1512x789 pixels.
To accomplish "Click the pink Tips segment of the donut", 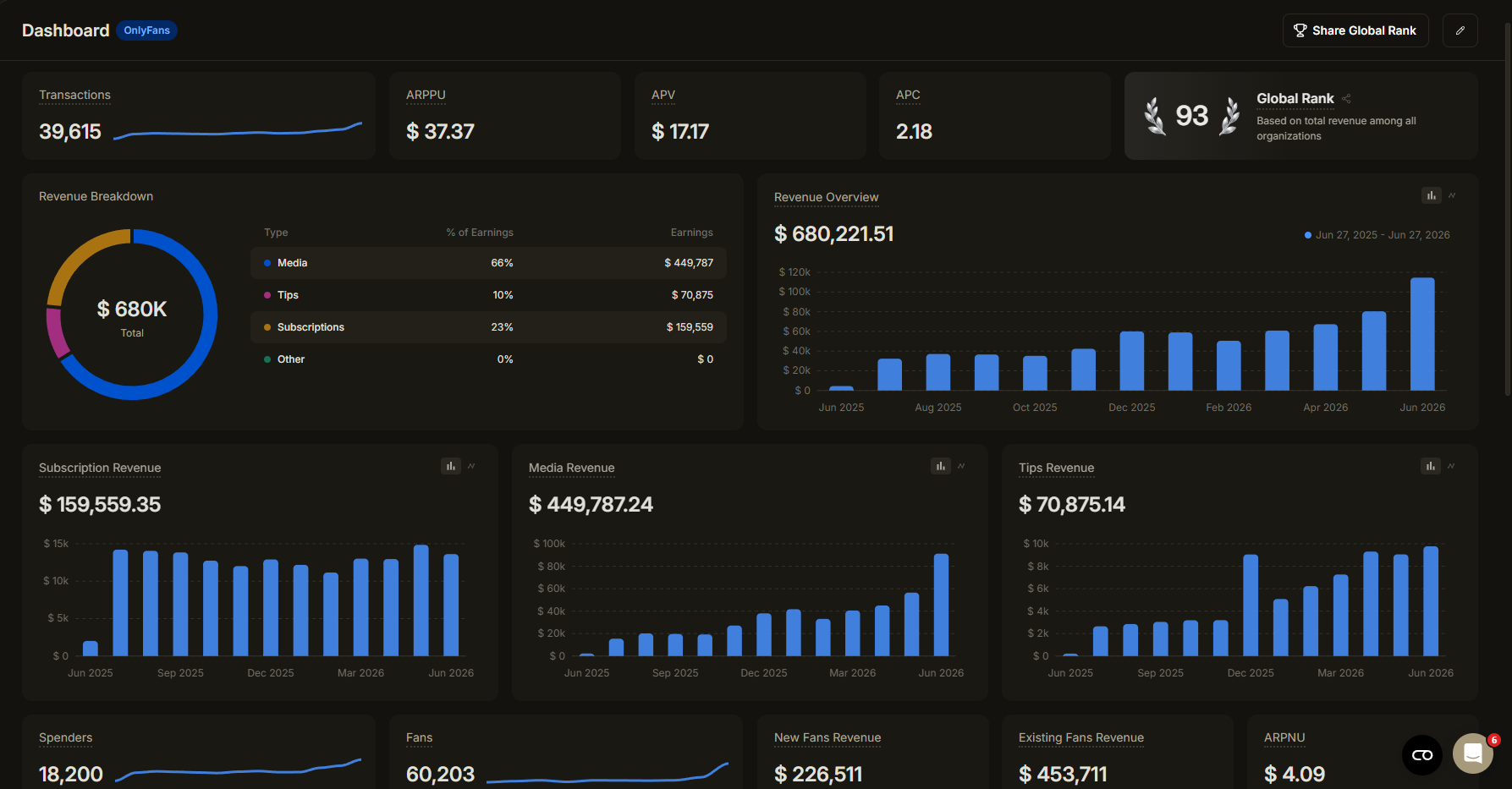I will [56, 334].
